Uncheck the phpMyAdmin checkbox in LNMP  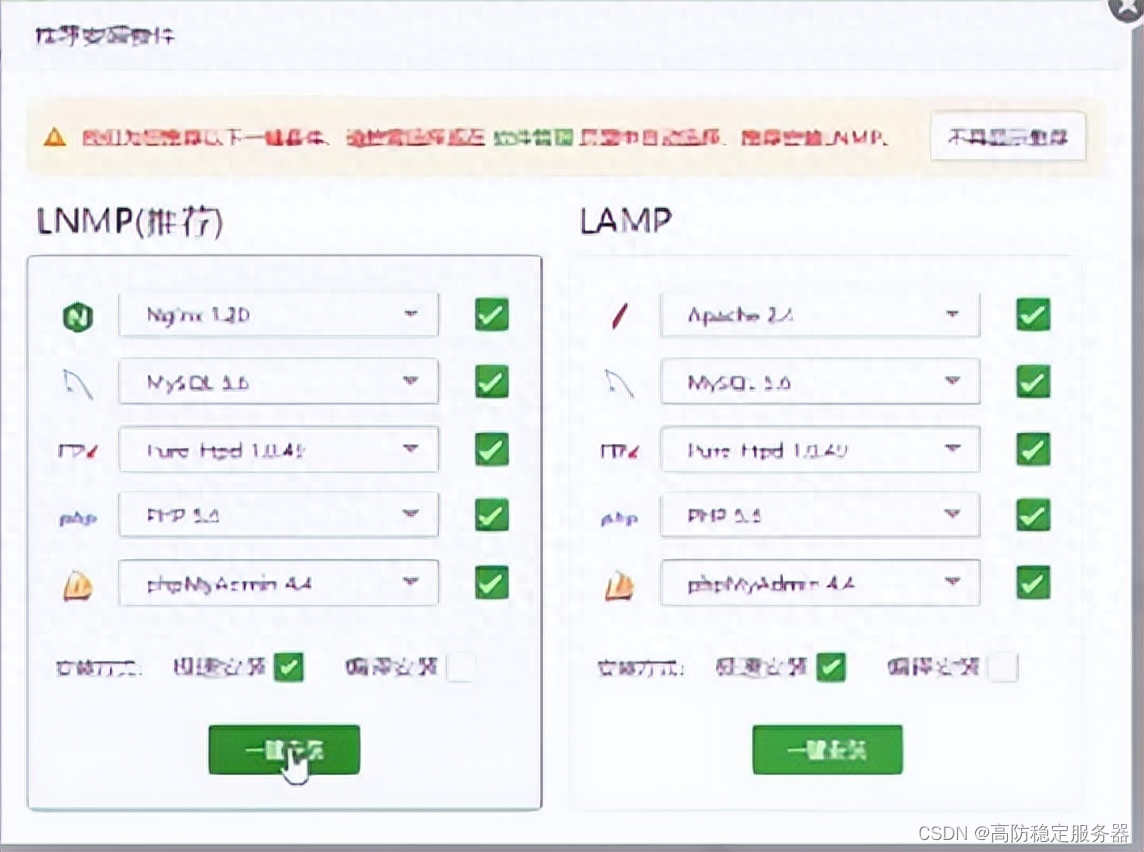click(492, 583)
